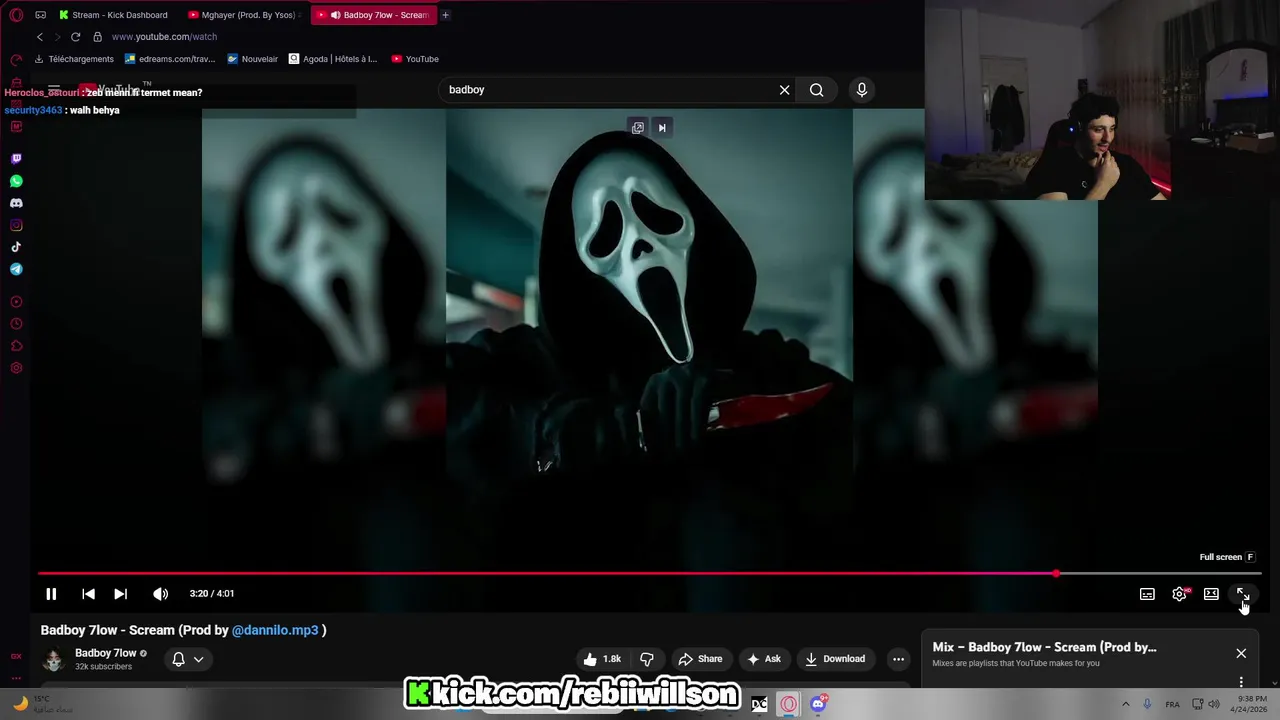Click Opera GX taskbar icon
Viewport: 1280px width, 720px height.
789,704
